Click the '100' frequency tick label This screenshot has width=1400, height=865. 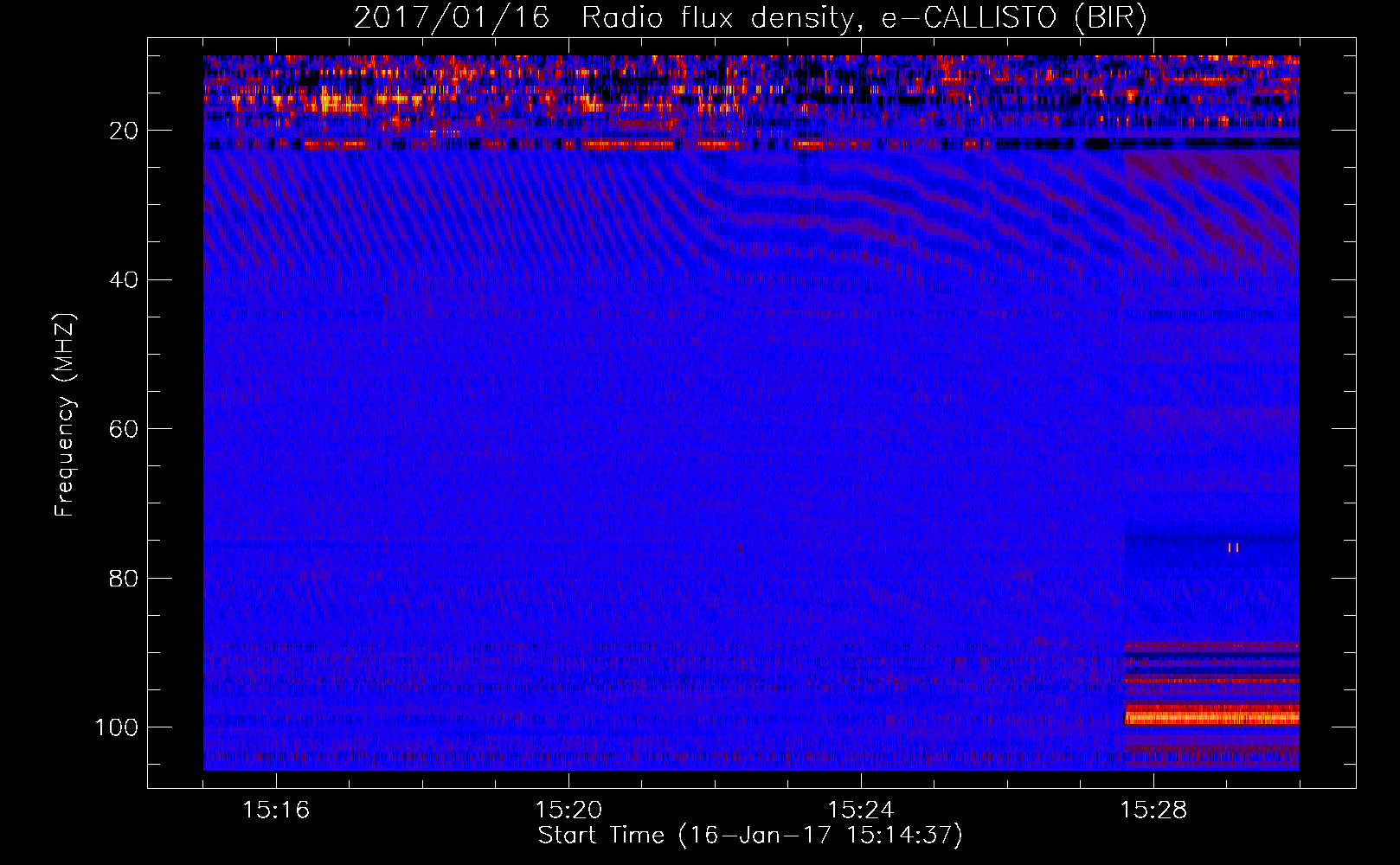tap(117, 727)
